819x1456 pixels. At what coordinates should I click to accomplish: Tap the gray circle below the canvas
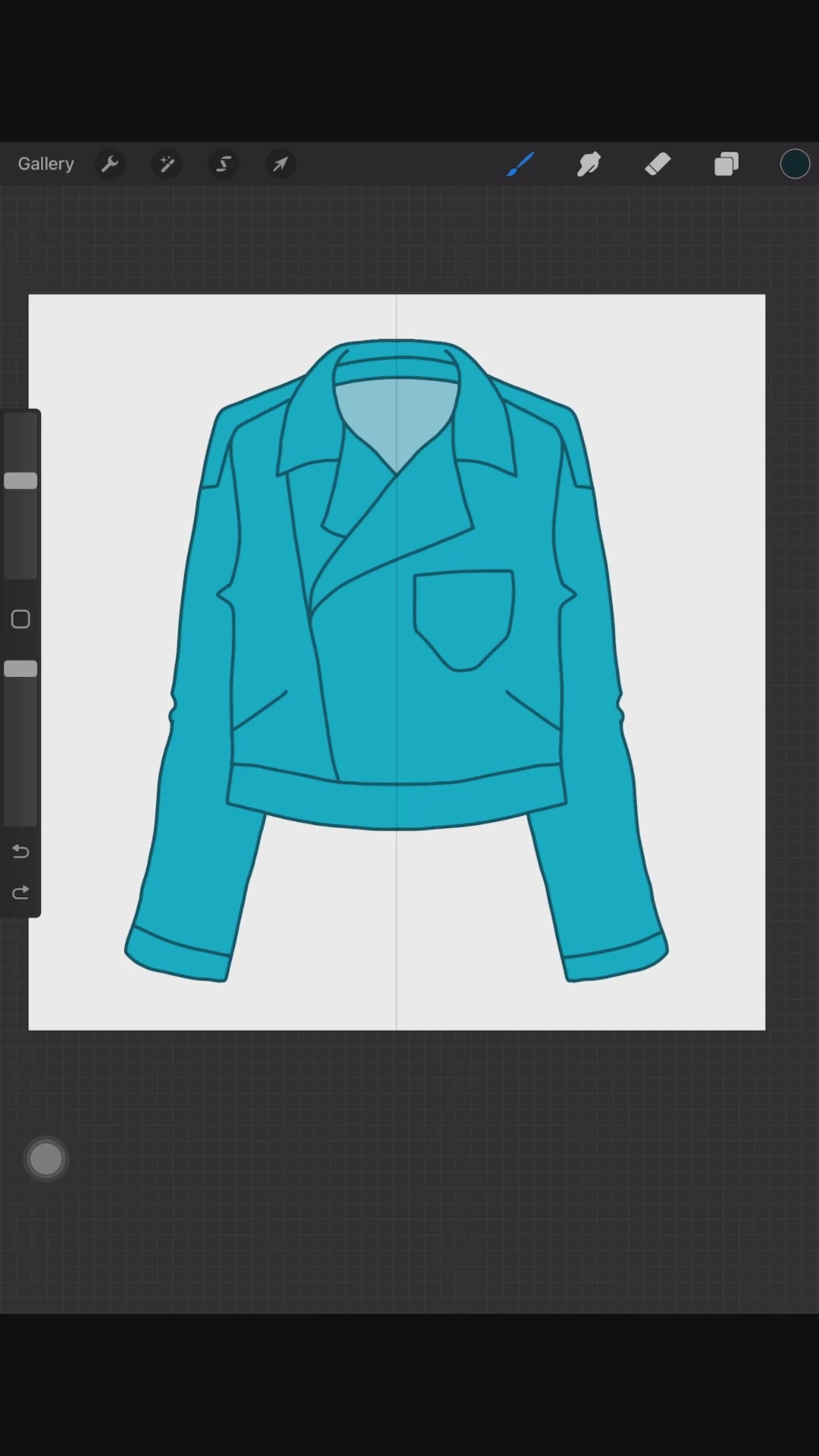[x=45, y=1159]
